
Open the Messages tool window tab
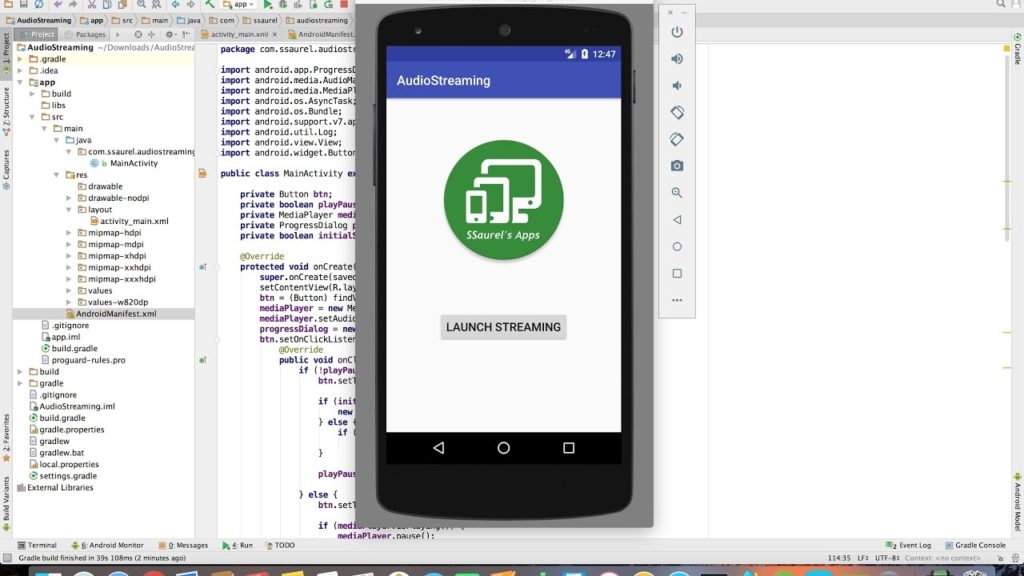(184, 545)
